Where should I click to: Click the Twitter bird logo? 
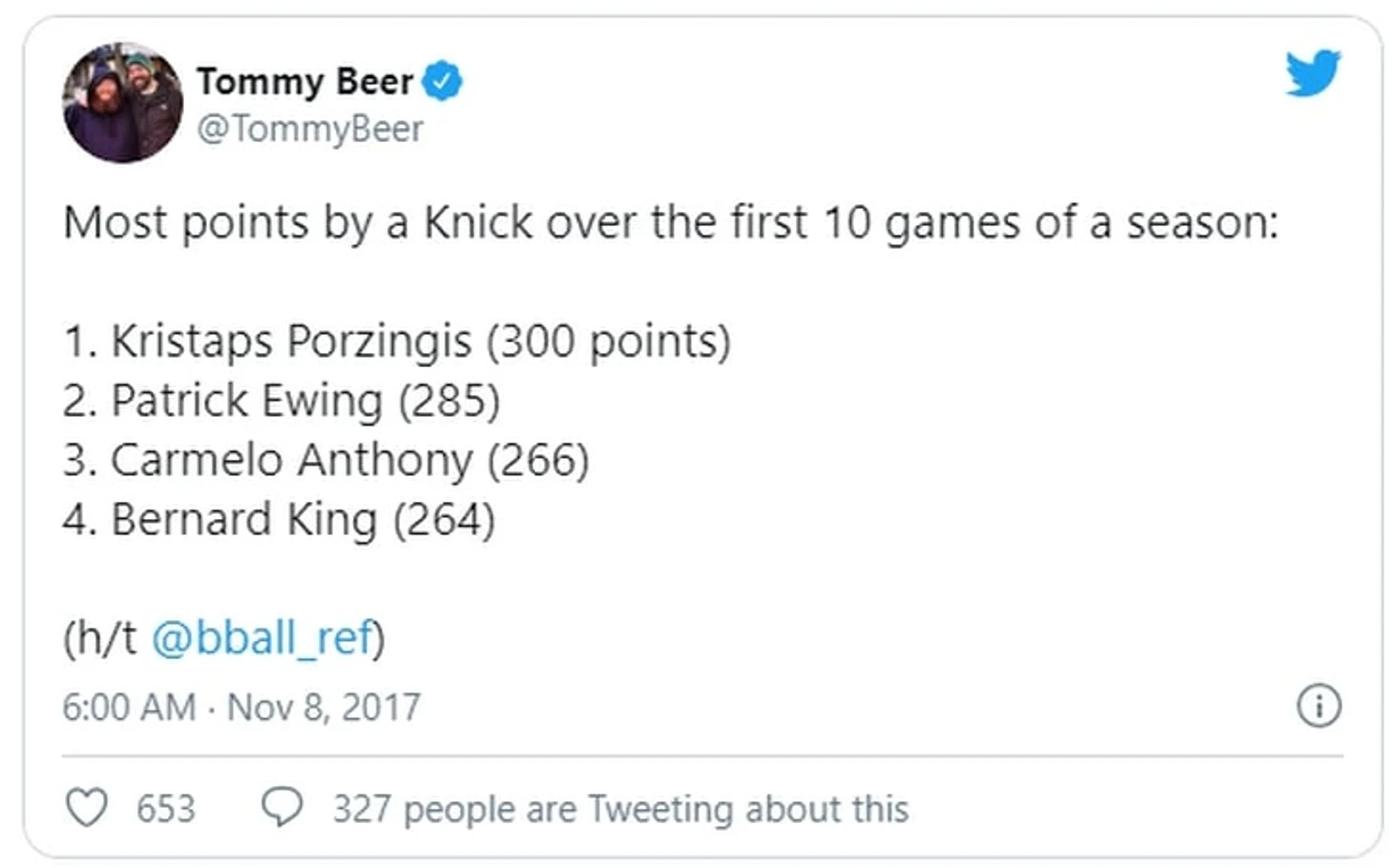1313,73
